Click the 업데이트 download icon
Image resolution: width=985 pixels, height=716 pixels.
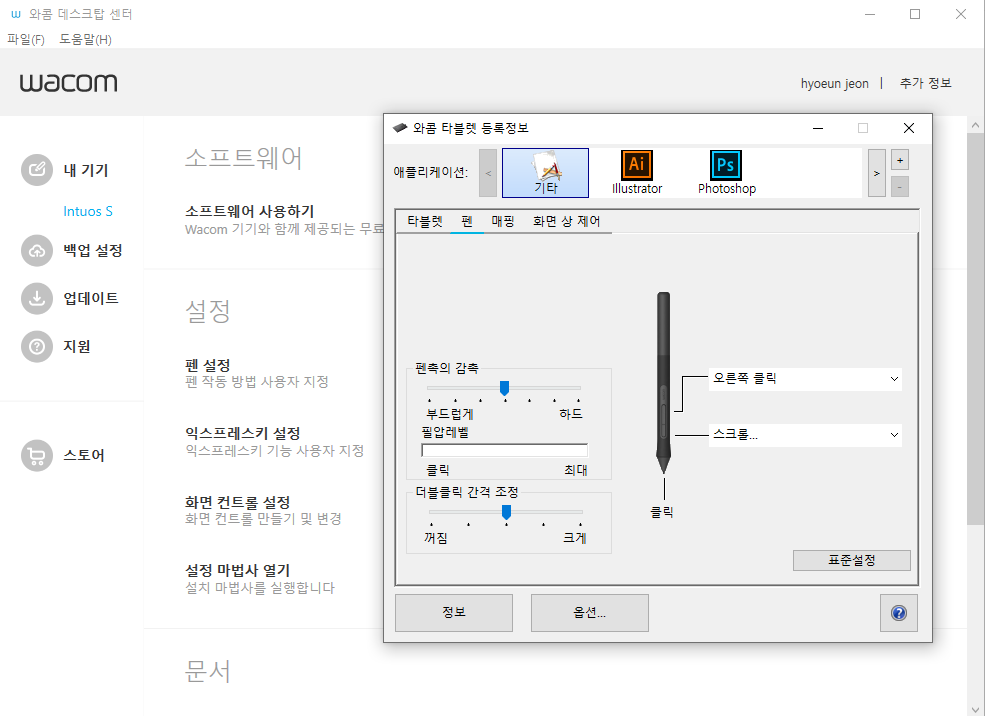click(36, 298)
